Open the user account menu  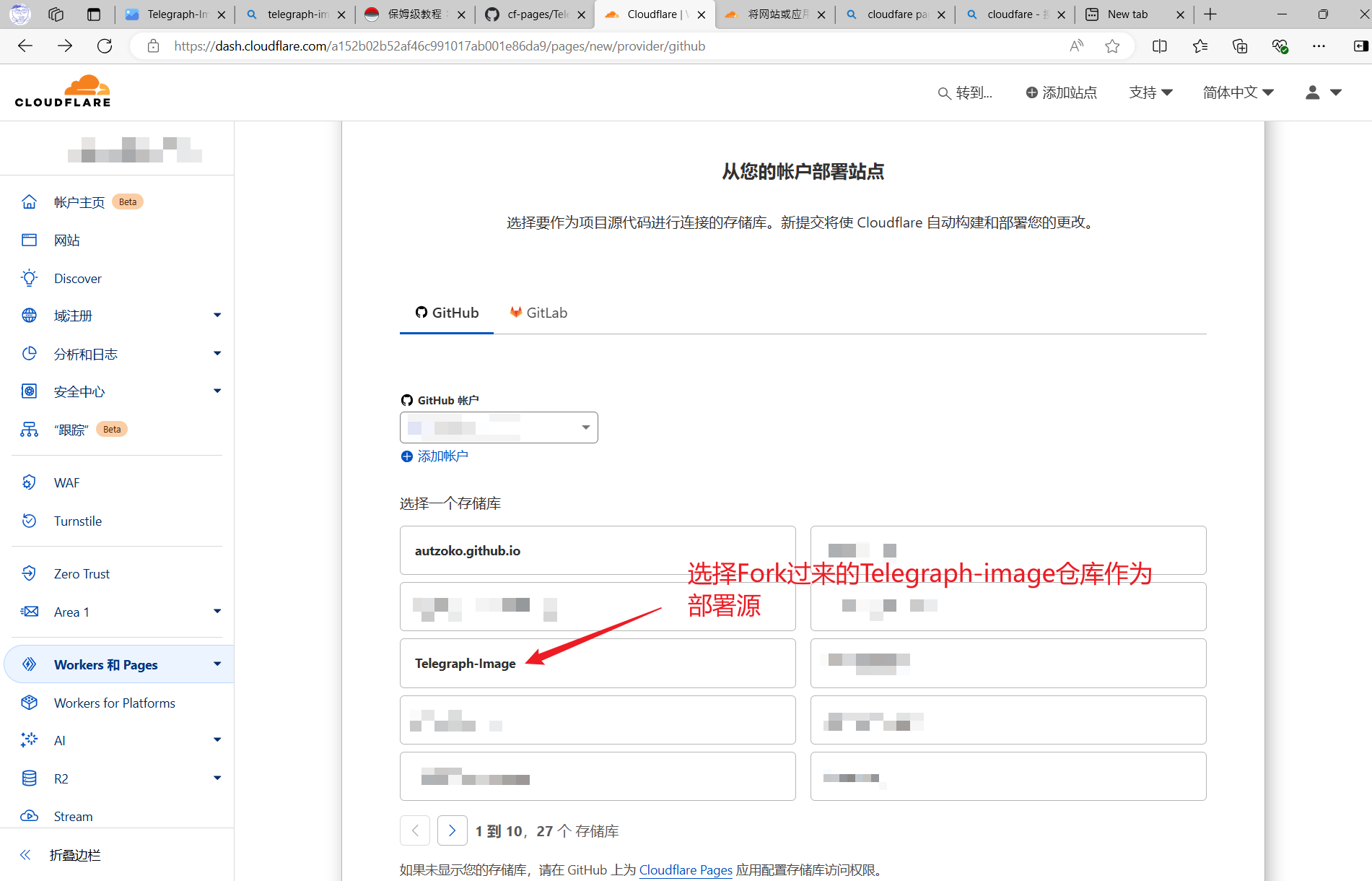click(1324, 92)
